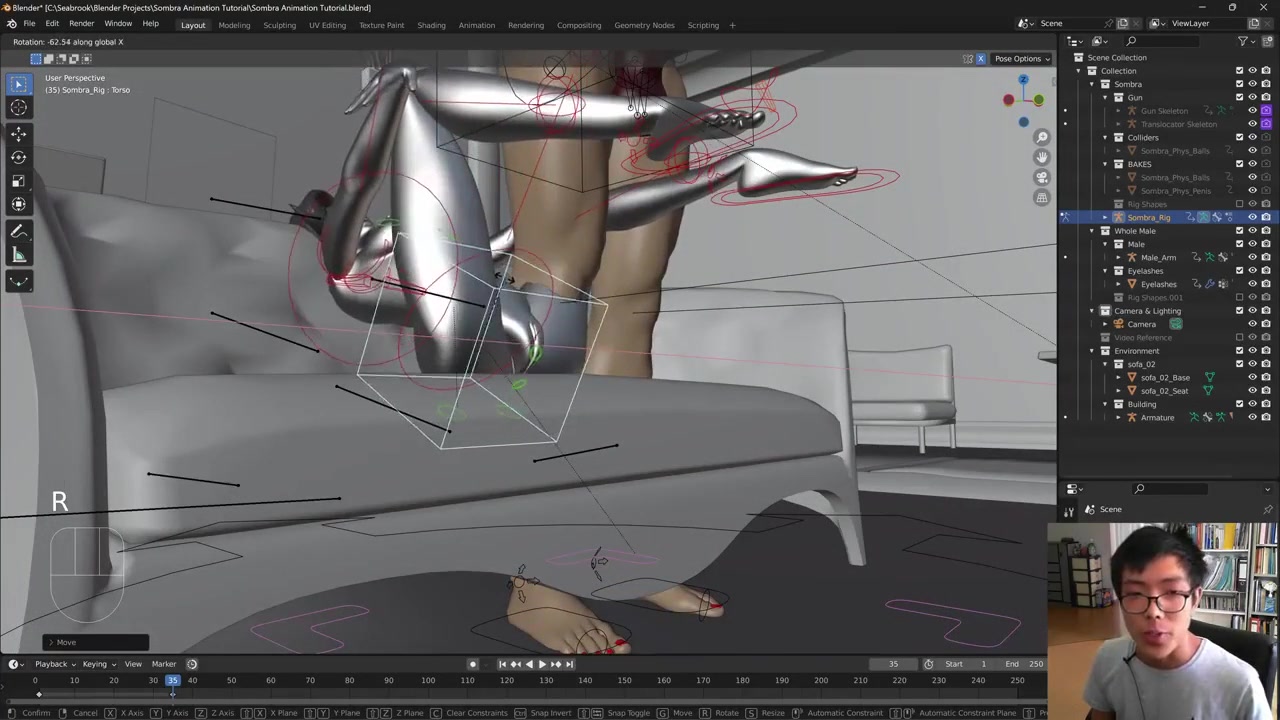
Task: Toggle camera view icon in viewport
Action: 1042,177
